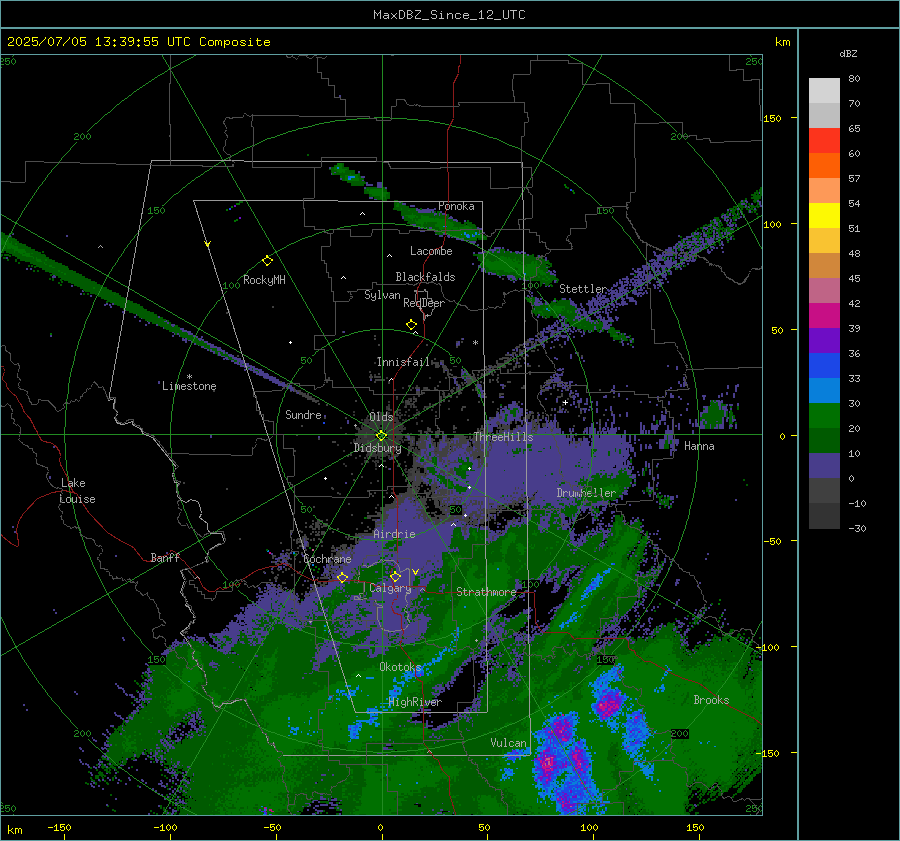Click the white asterisk marker above Limestone
The height and width of the screenshot is (841, 900).
click(x=189, y=377)
